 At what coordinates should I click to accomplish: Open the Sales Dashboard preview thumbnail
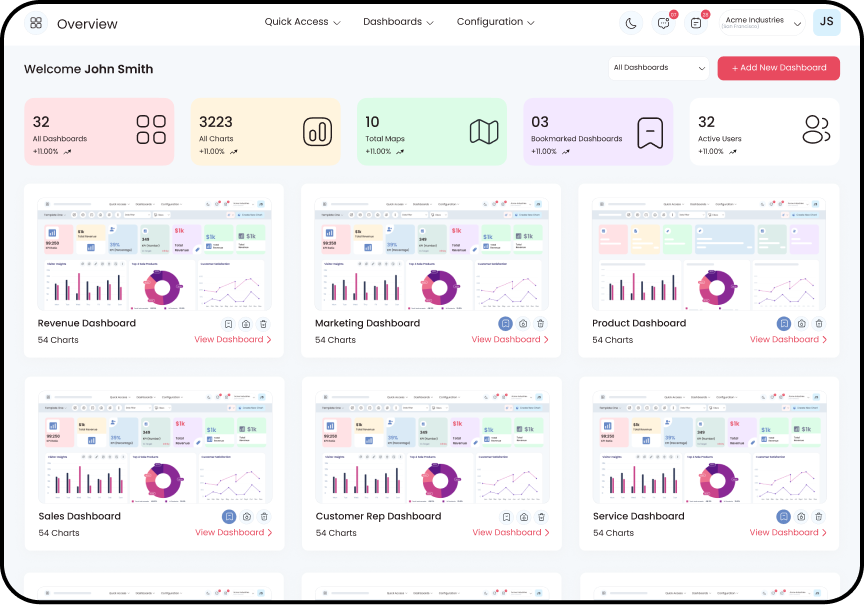click(x=155, y=447)
